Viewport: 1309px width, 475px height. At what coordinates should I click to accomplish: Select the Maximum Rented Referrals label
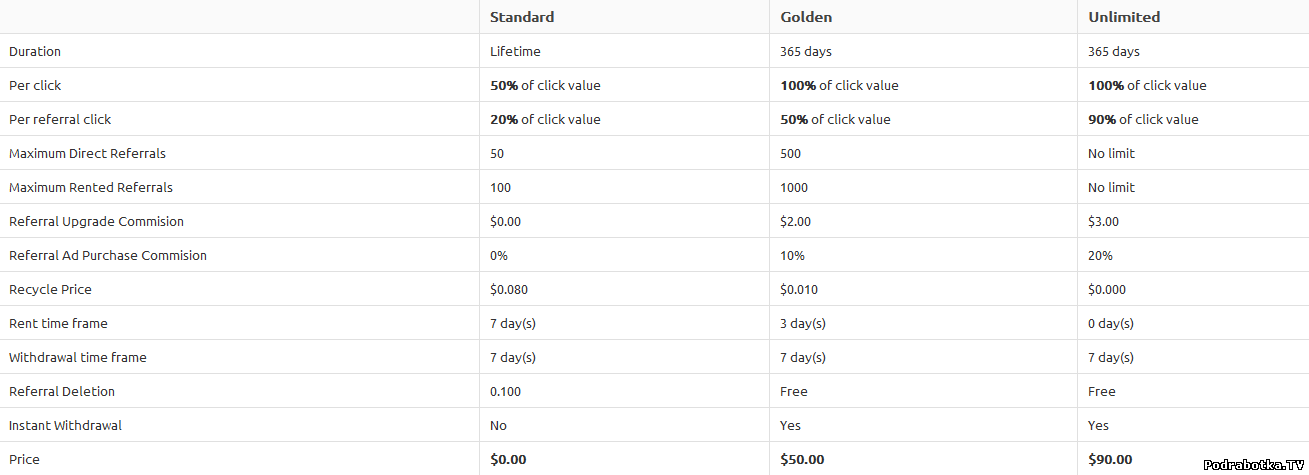91,187
